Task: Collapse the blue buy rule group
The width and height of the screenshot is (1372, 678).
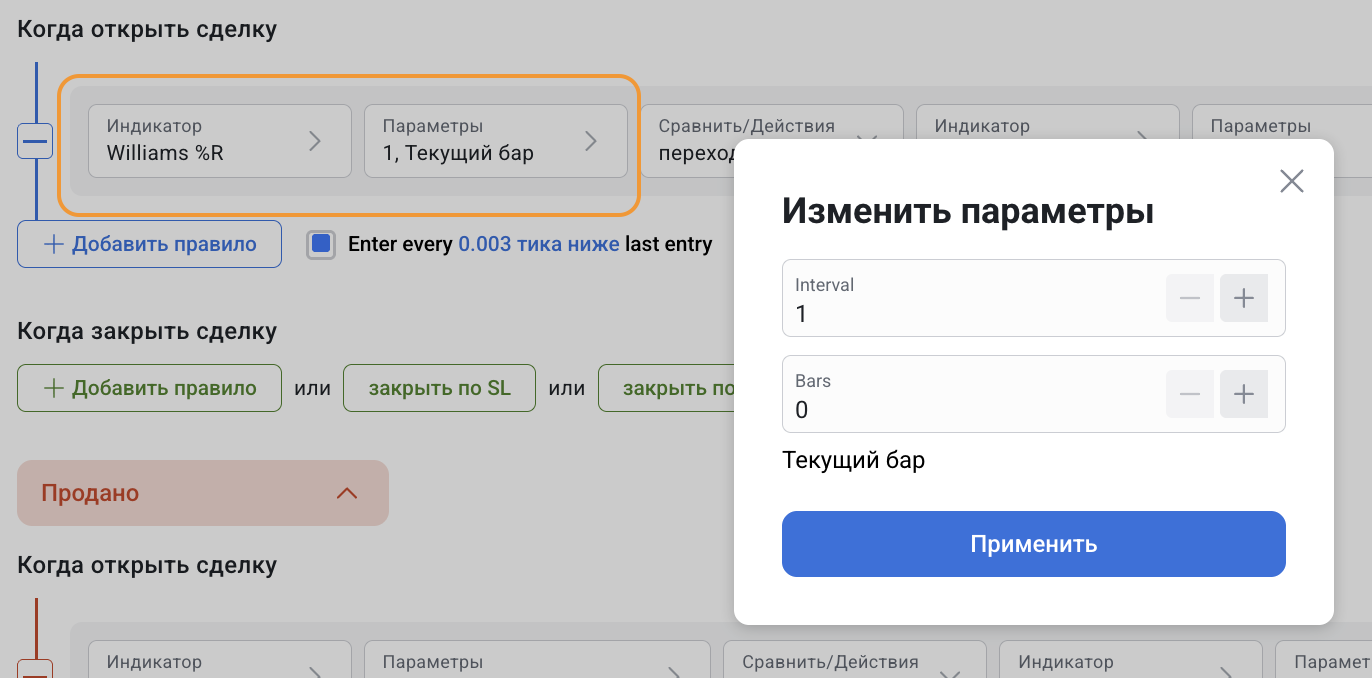Action: tap(35, 141)
